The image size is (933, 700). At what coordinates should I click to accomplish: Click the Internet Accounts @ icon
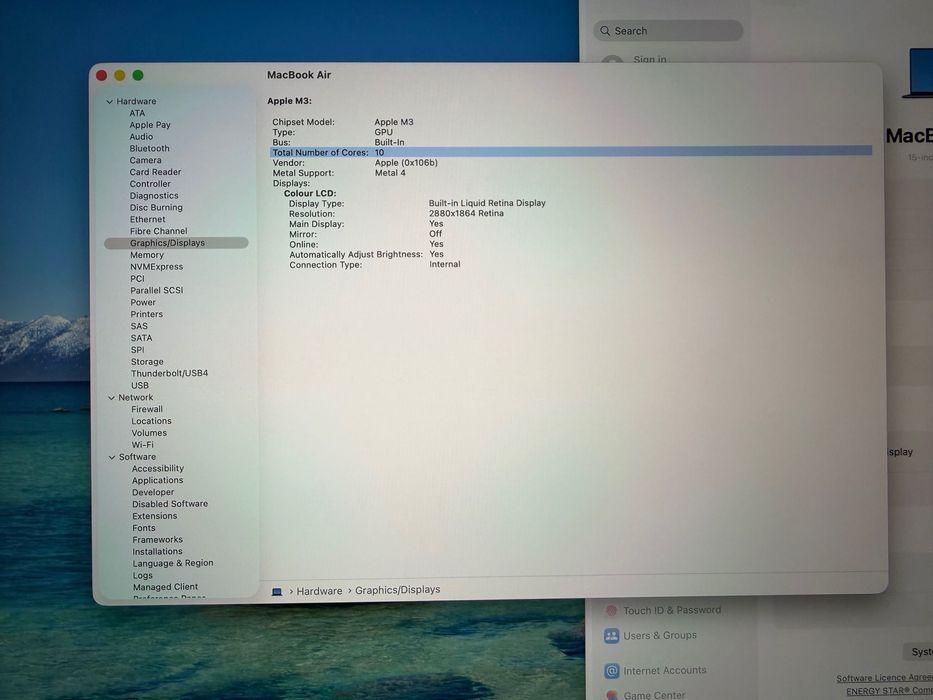click(x=612, y=671)
